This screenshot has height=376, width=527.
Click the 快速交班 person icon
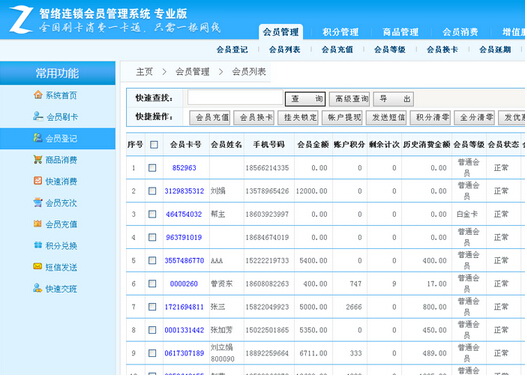pos(38,288)
